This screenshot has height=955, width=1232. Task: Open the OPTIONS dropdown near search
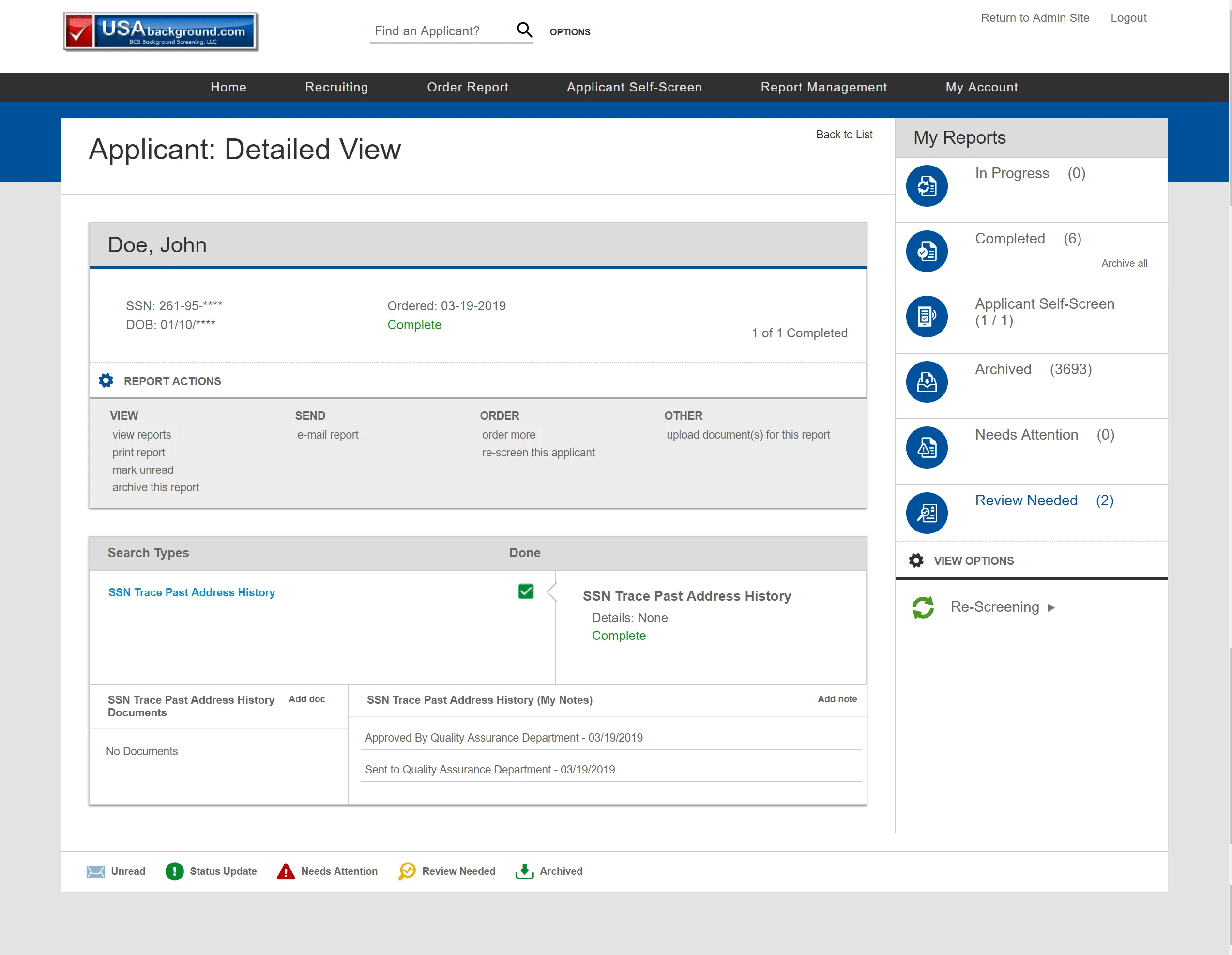coord(570,31)
